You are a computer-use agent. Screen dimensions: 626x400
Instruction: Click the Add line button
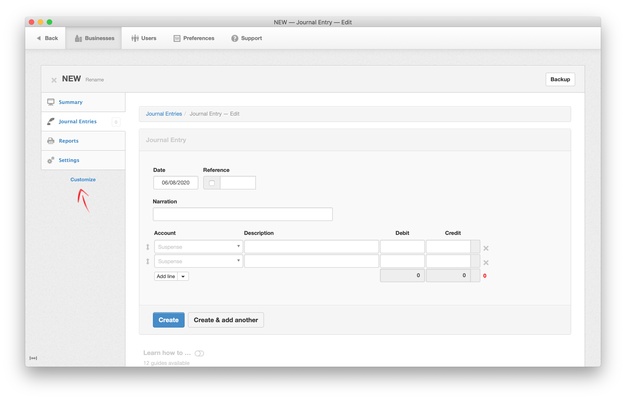click(166, 276)
